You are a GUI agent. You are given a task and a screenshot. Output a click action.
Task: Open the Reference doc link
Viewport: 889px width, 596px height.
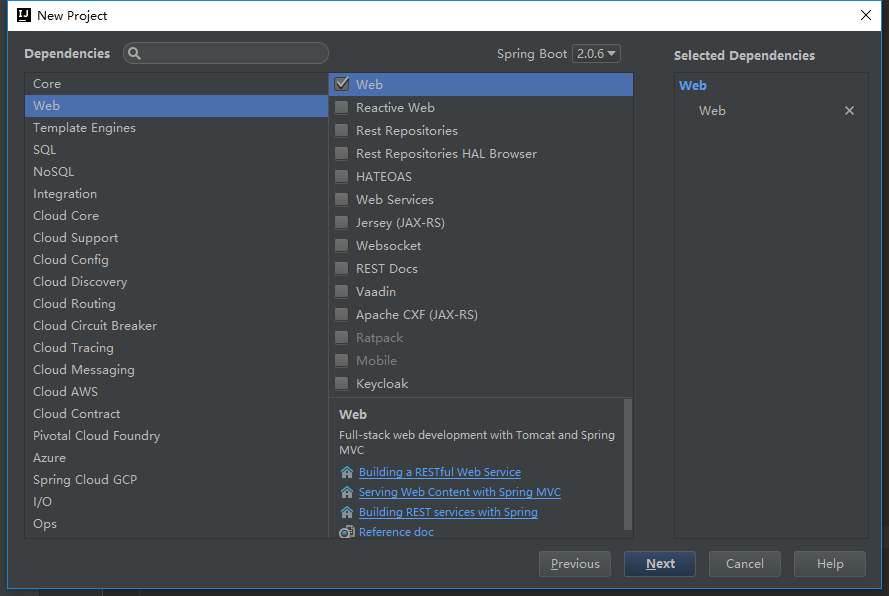(396, 532)
